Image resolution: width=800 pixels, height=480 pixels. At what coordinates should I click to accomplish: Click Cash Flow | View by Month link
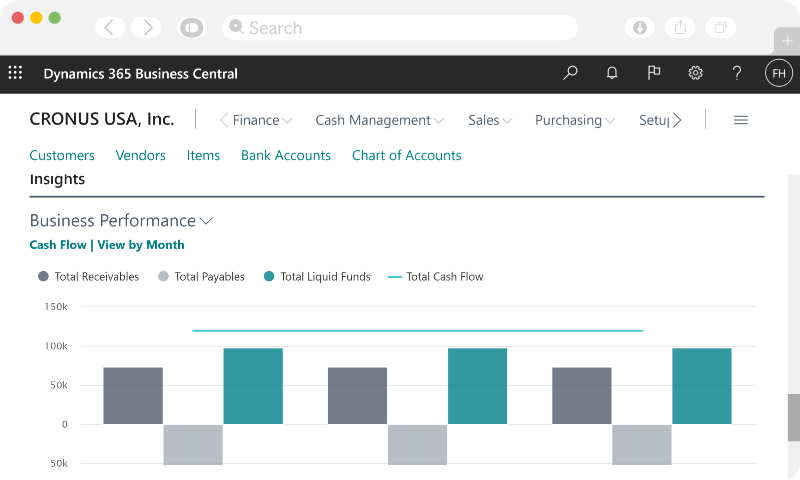(107, 245)
